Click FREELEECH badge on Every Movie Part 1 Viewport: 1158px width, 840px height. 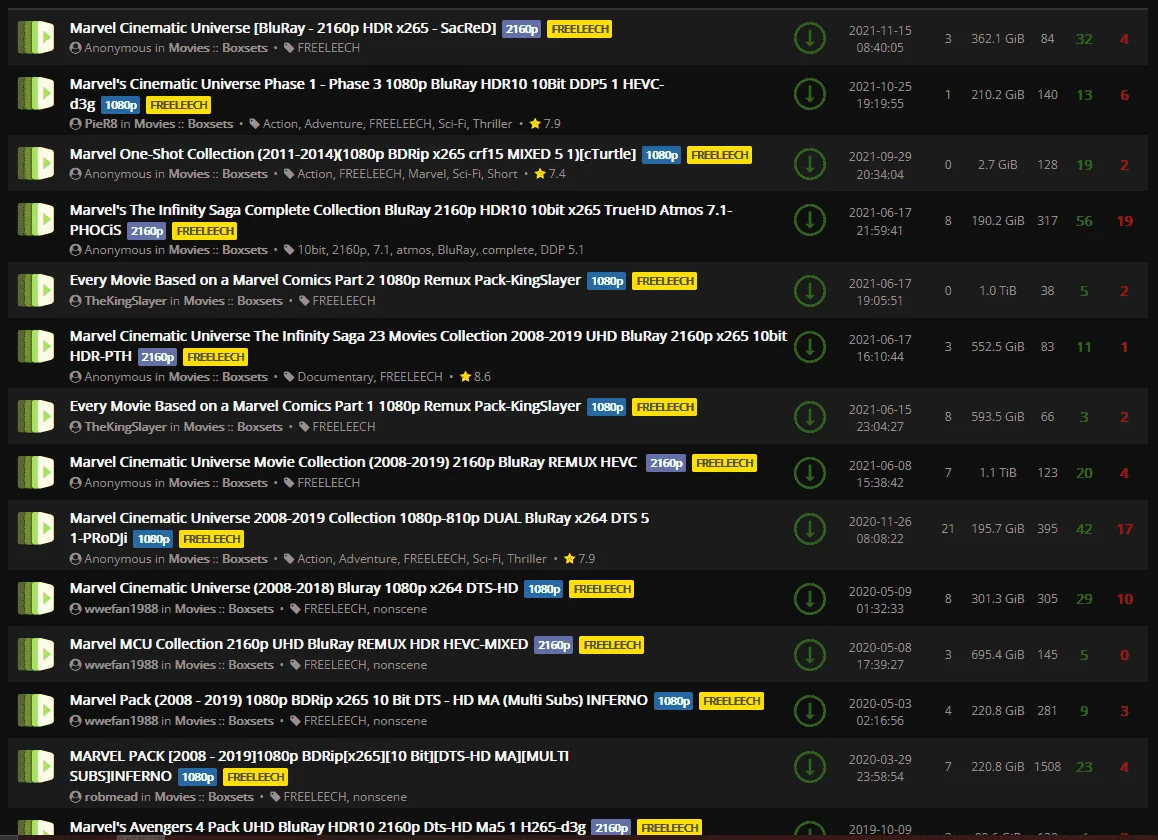pos(665,407)
